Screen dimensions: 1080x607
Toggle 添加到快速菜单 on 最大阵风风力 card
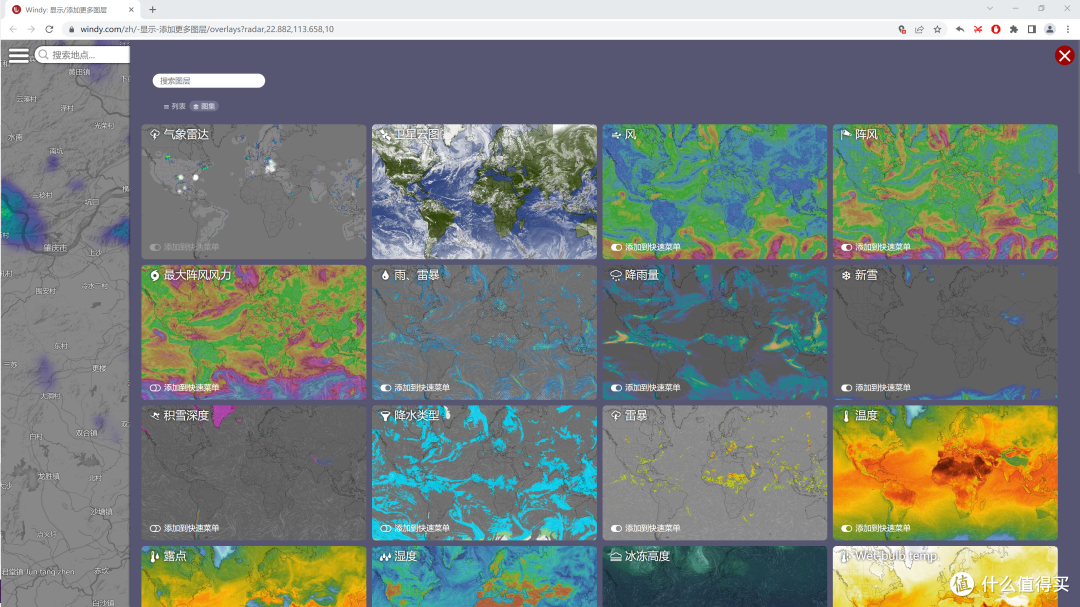pyautogui.click(x=156, y=387)
